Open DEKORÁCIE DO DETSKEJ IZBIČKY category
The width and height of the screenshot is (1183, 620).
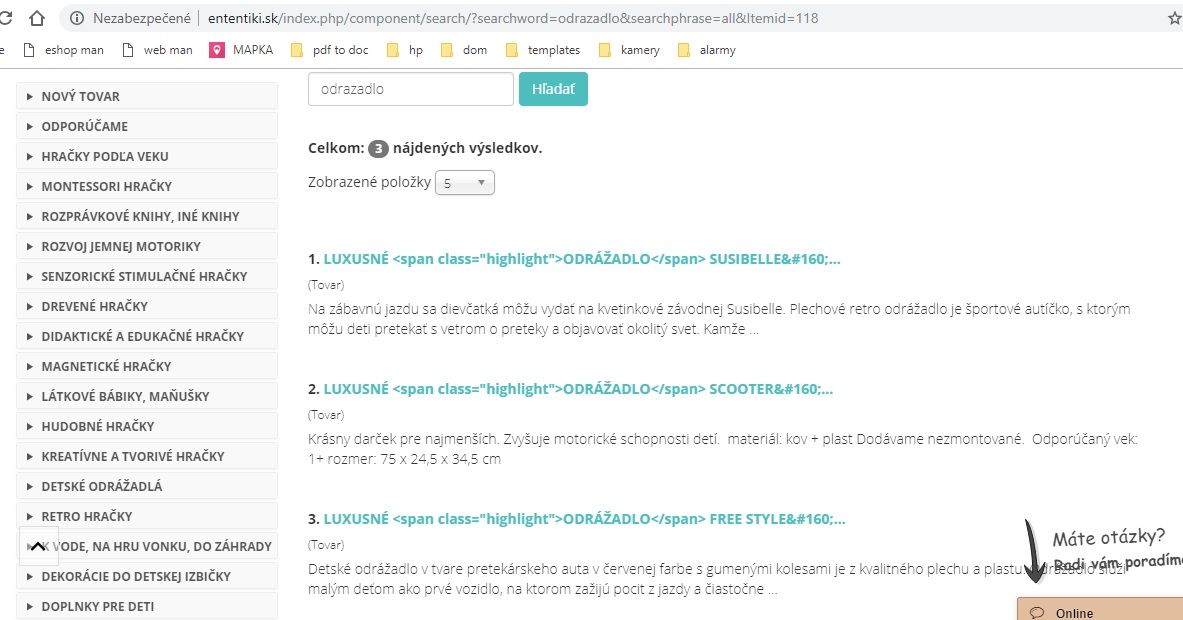pyautogui.click(x=147, y=576)
